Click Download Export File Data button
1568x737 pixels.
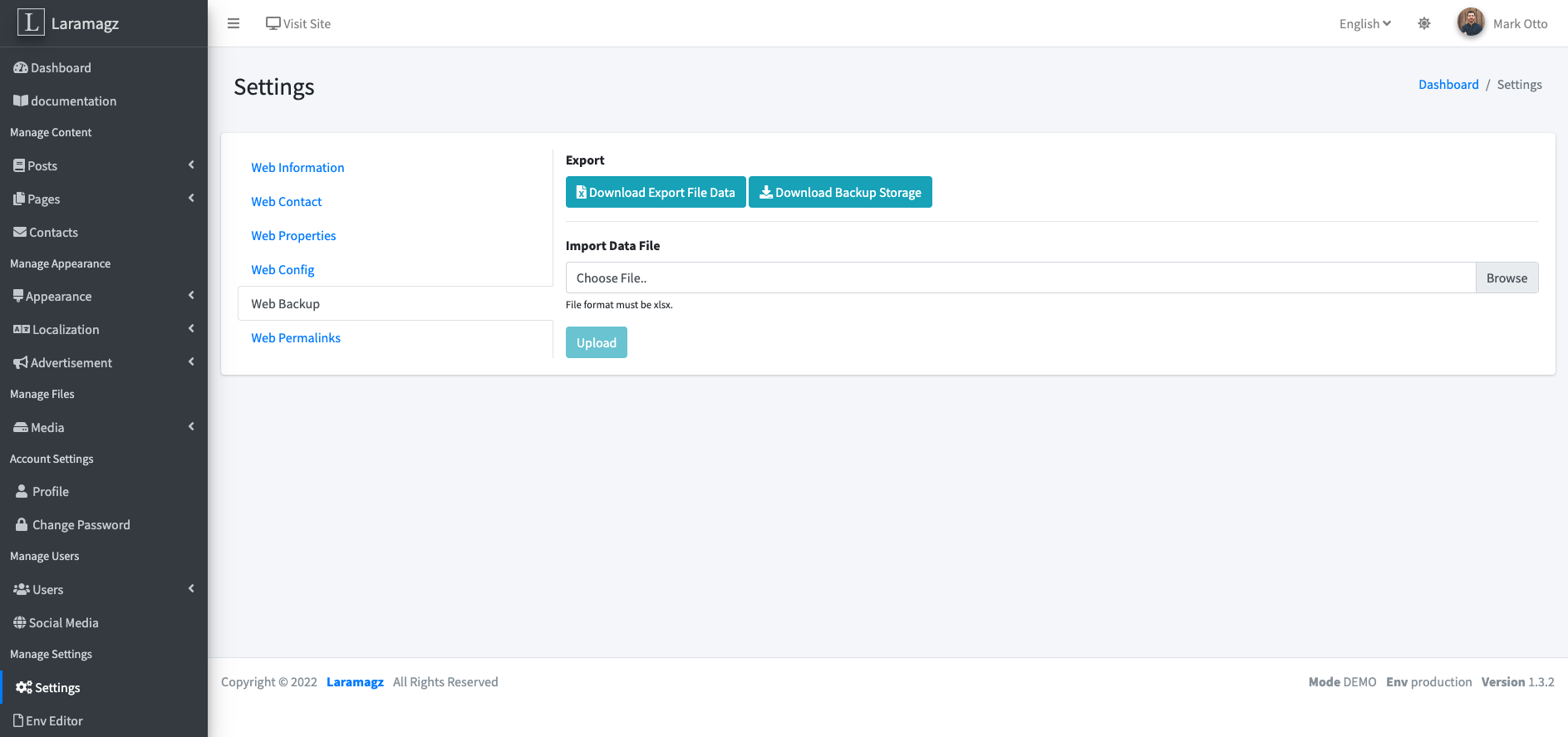pyautogui.click(x=656, y=192)
